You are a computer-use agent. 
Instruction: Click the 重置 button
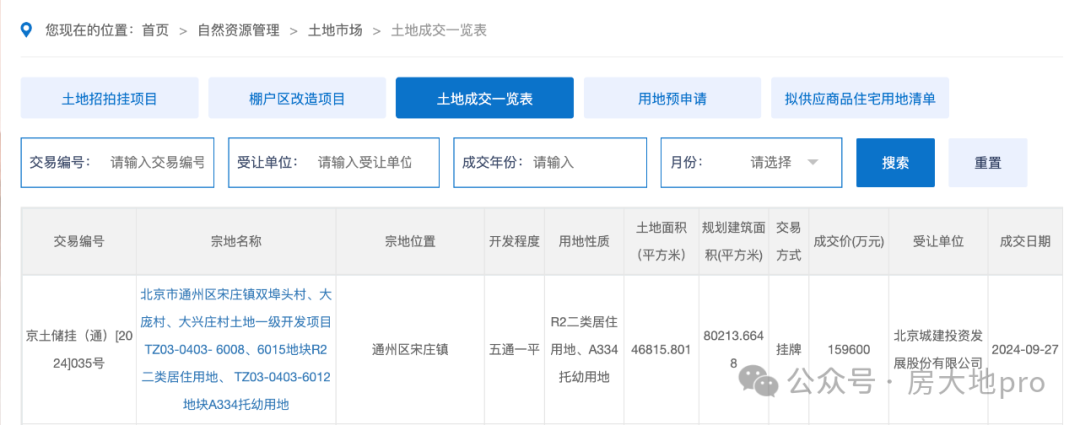click(988, 163)
